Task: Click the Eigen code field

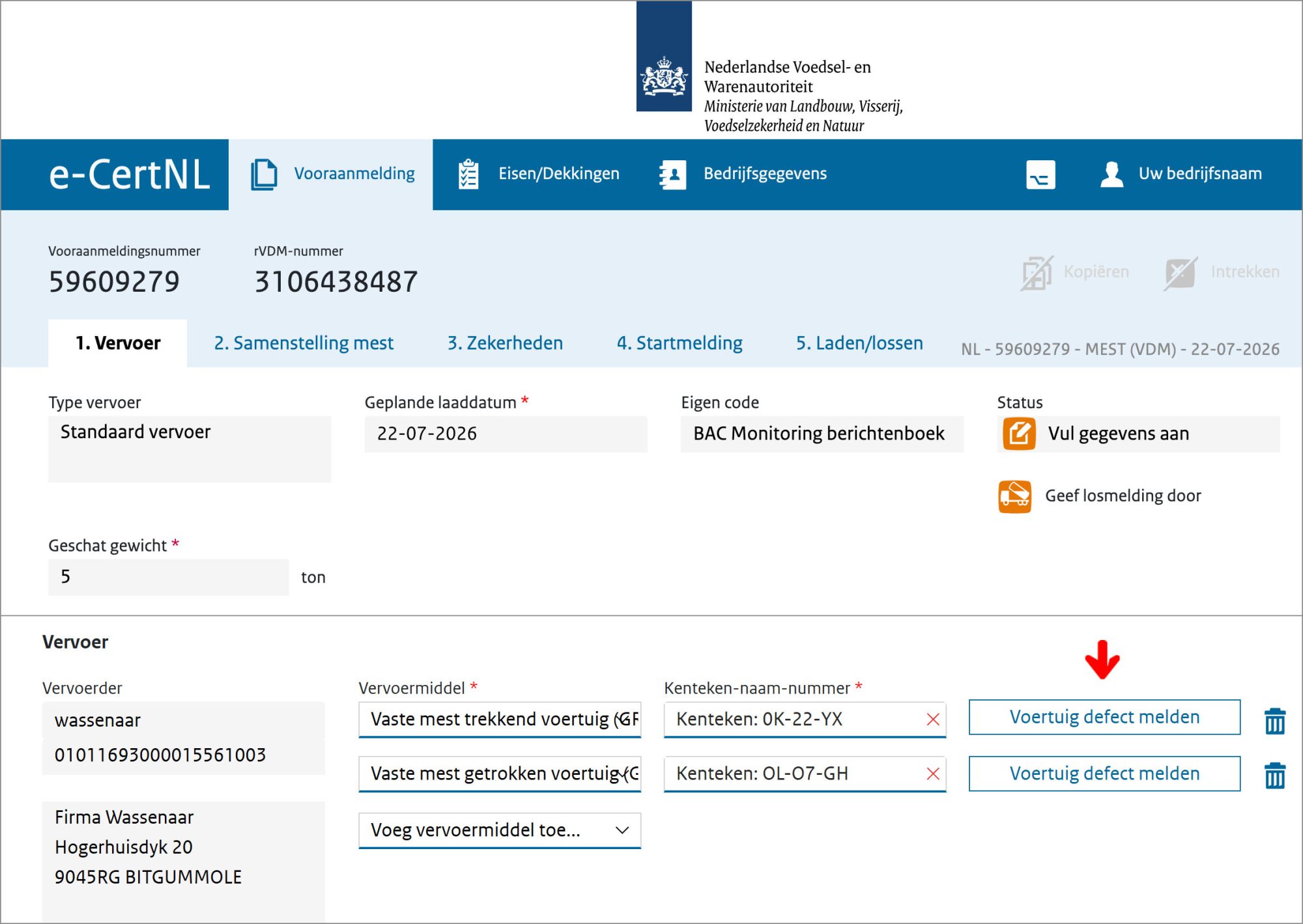Action: tap(822, 434)
